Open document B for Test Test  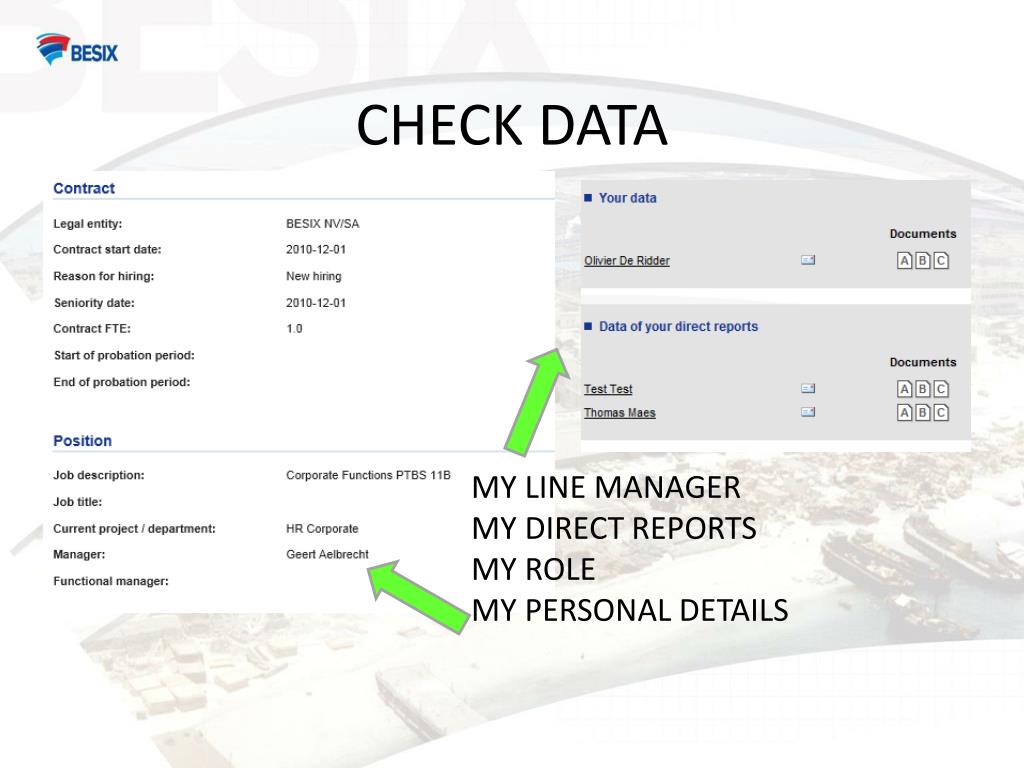(x=923, y=389)
